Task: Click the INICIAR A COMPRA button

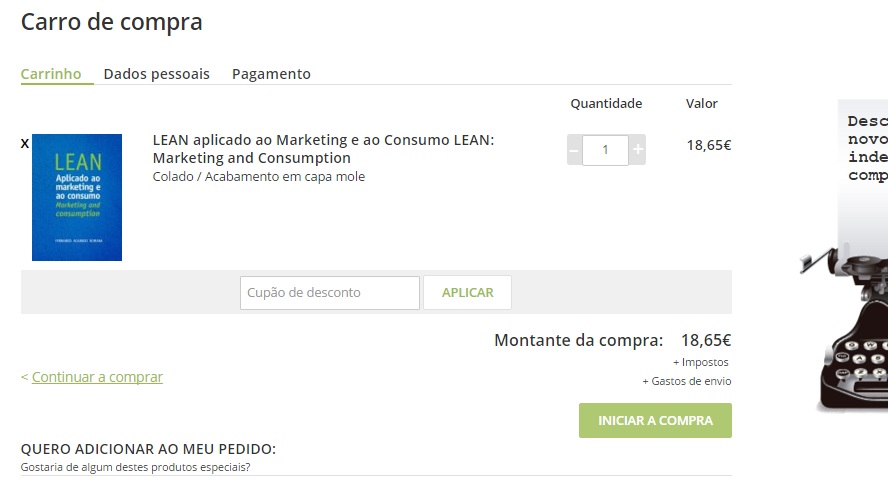Action: click(x=655, y=420)
